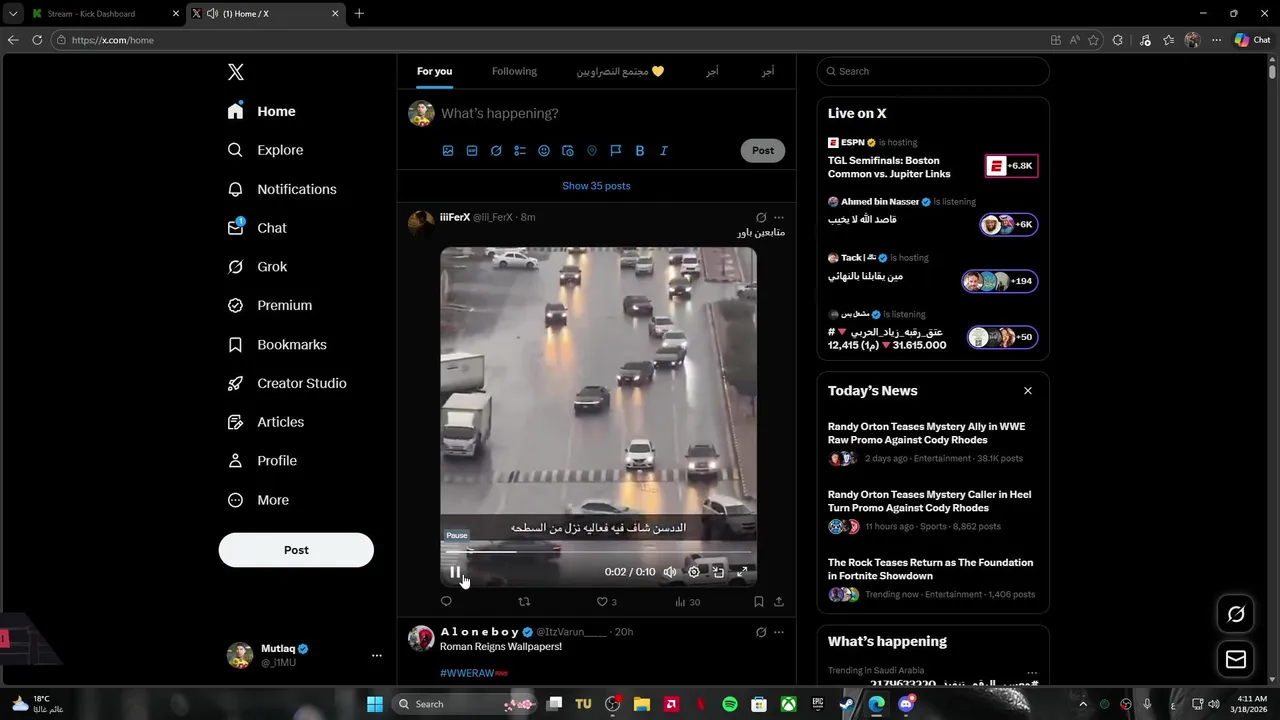
Task: Schedule post with calendar icon
Action: [x=568, y=151]
